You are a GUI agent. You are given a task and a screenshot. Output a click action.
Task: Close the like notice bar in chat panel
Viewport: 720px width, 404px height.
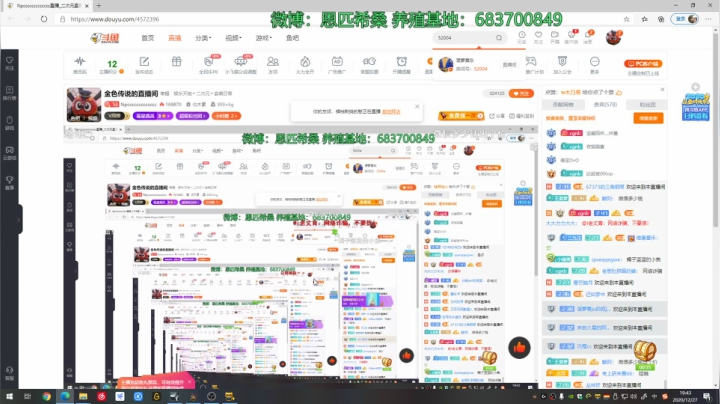pos(662,90)
